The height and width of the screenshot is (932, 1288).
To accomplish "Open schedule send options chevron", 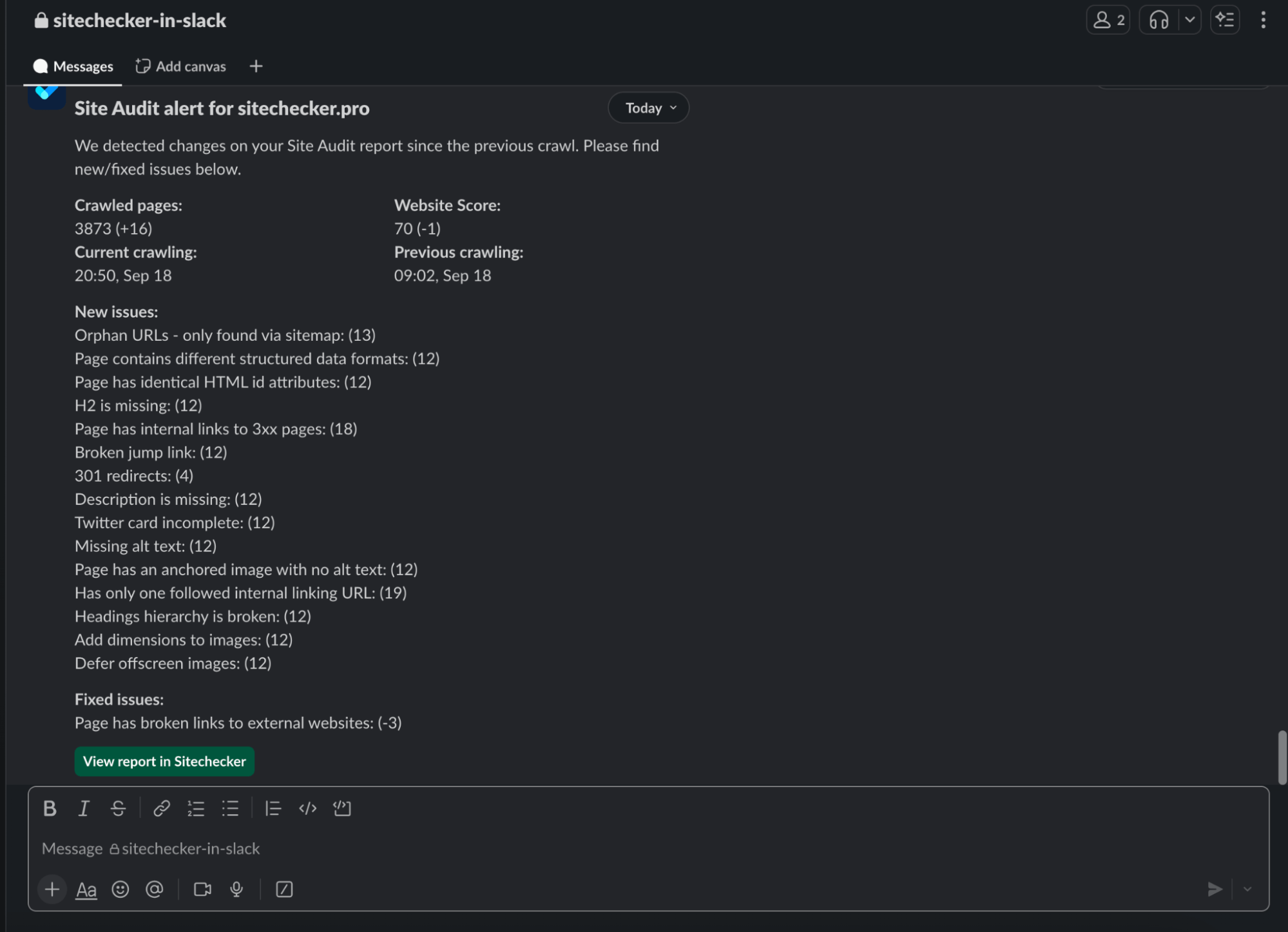I will coord(1247,889).
